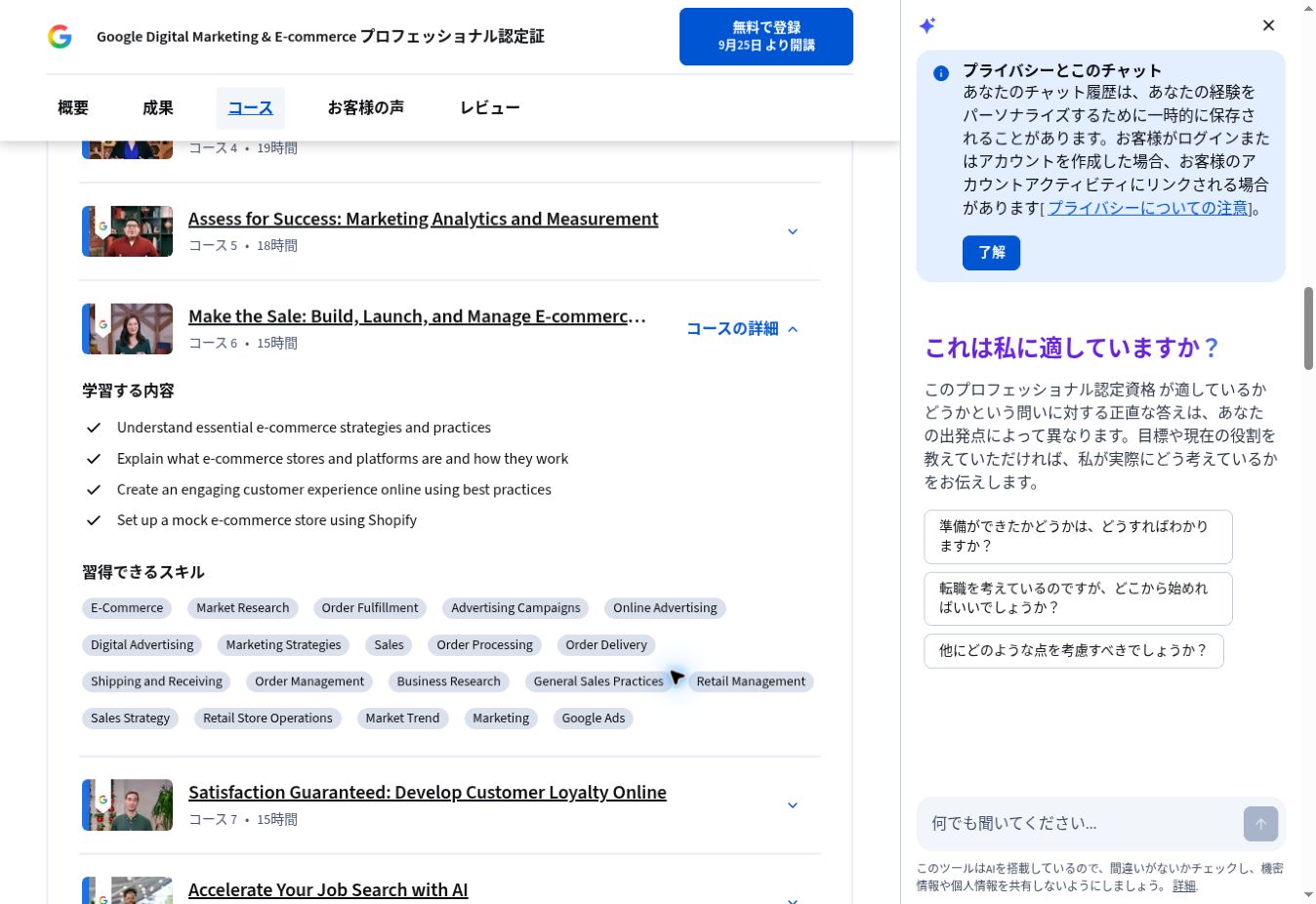
Task: Click the info icon in privacy notice
Action: [x=941, y=73]
